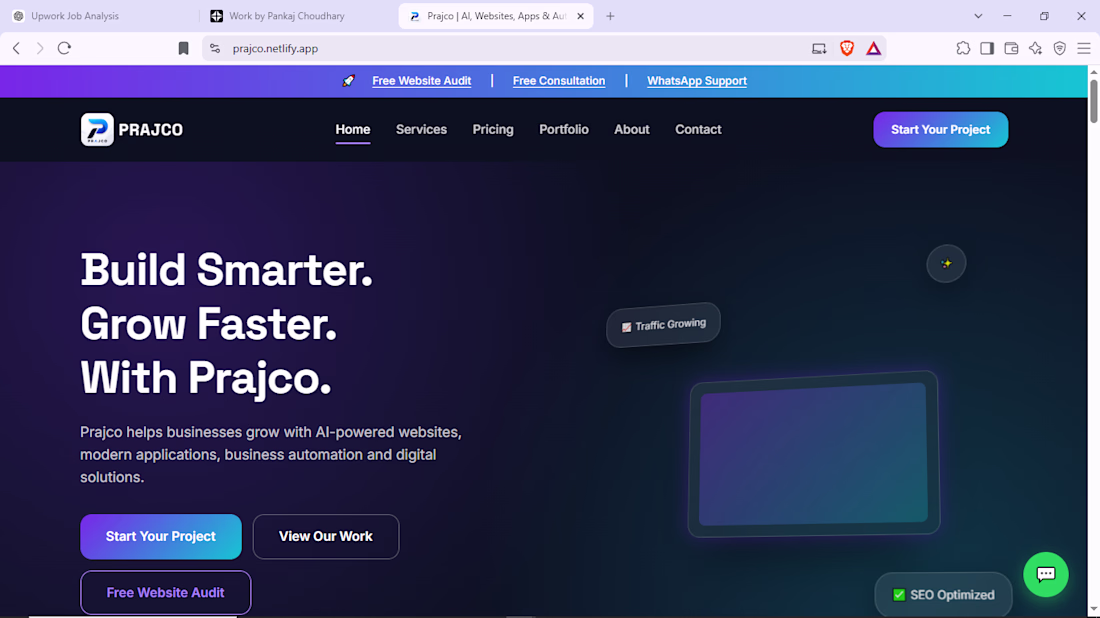Screen dimensions: 1100x618
Task: Open the WhatsApp Support link
Action: tap(697, 81)
